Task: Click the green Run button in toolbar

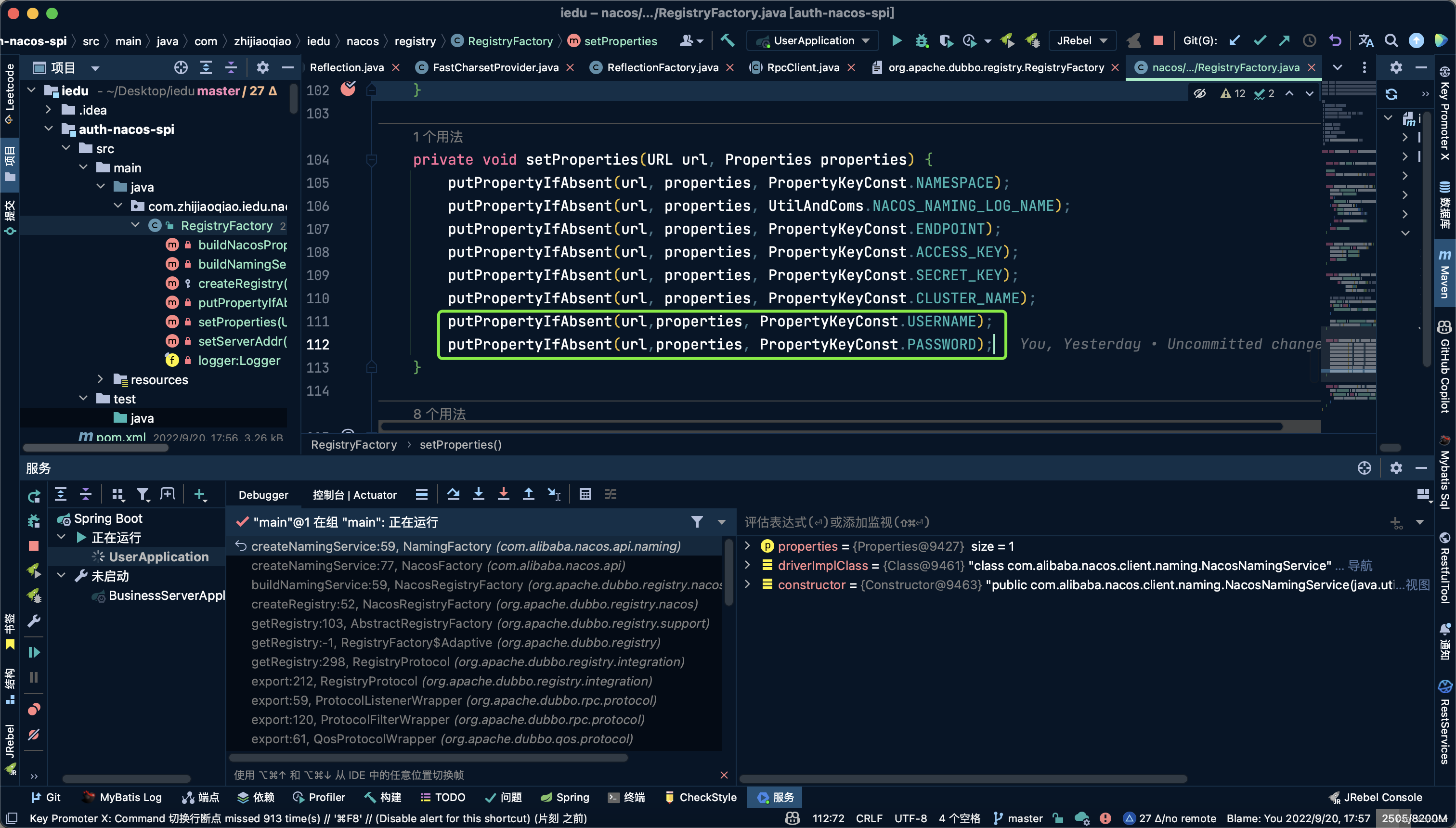Action: click(897, 40)
